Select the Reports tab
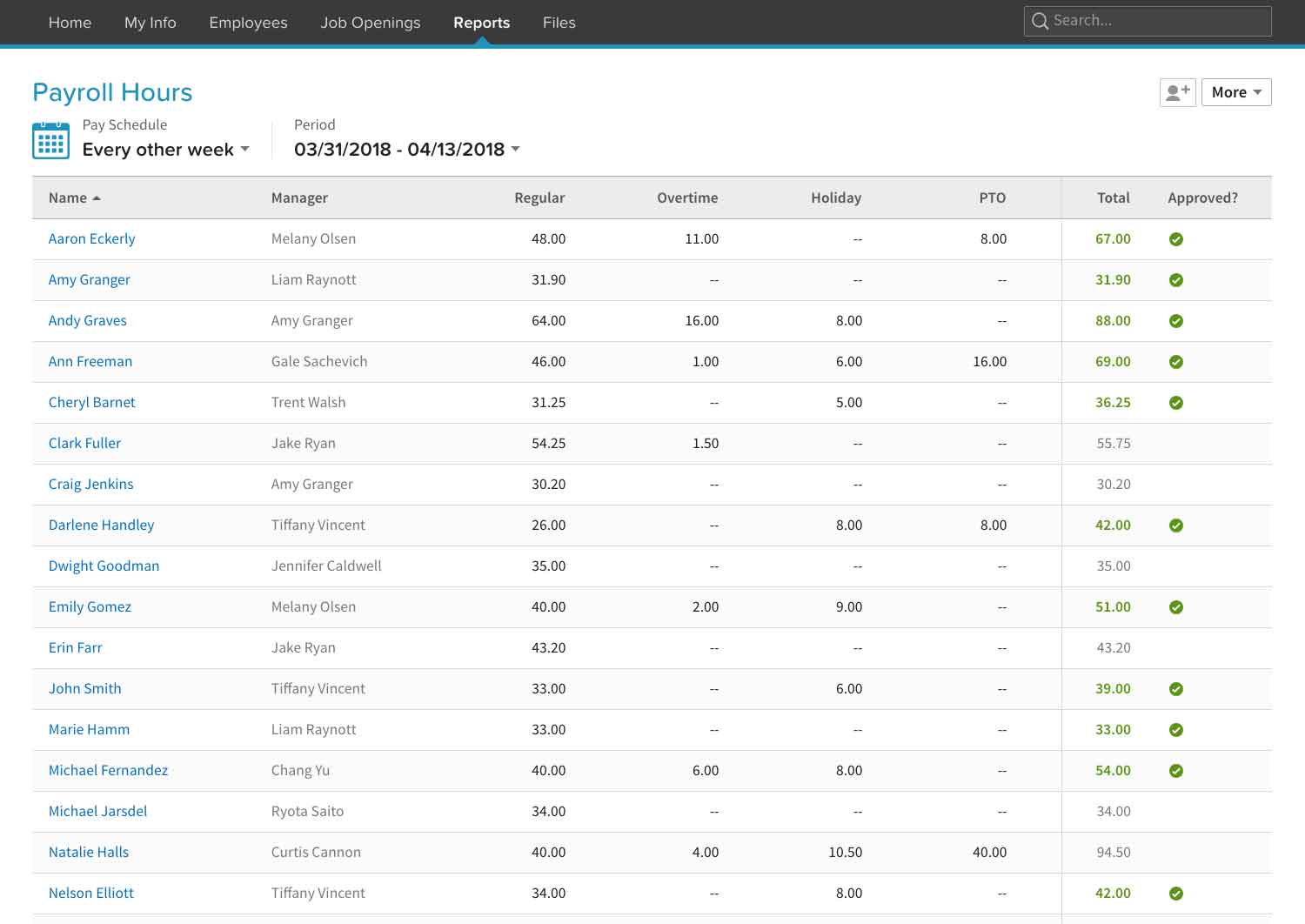1305x924 pixels. pyautogui.click(x=481, y=23)
